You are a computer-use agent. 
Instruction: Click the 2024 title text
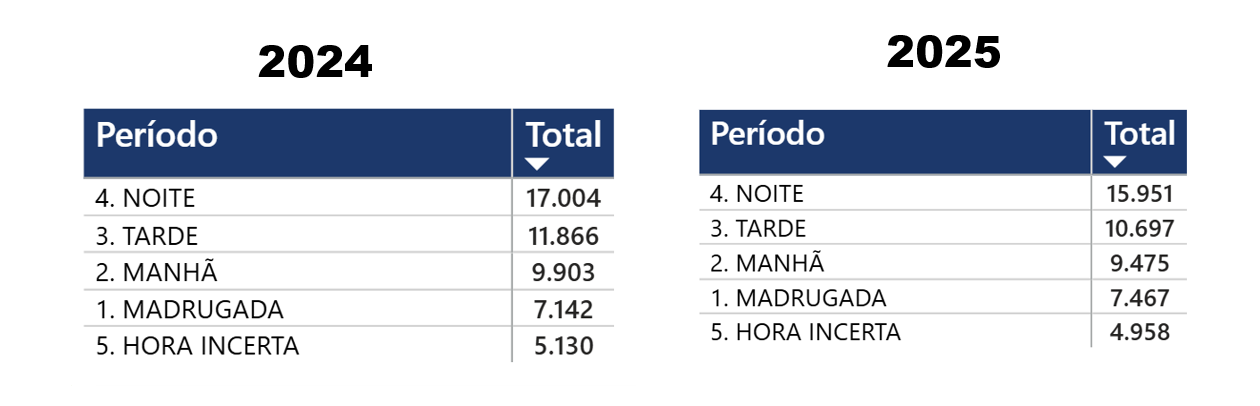[x=315, y=63]
